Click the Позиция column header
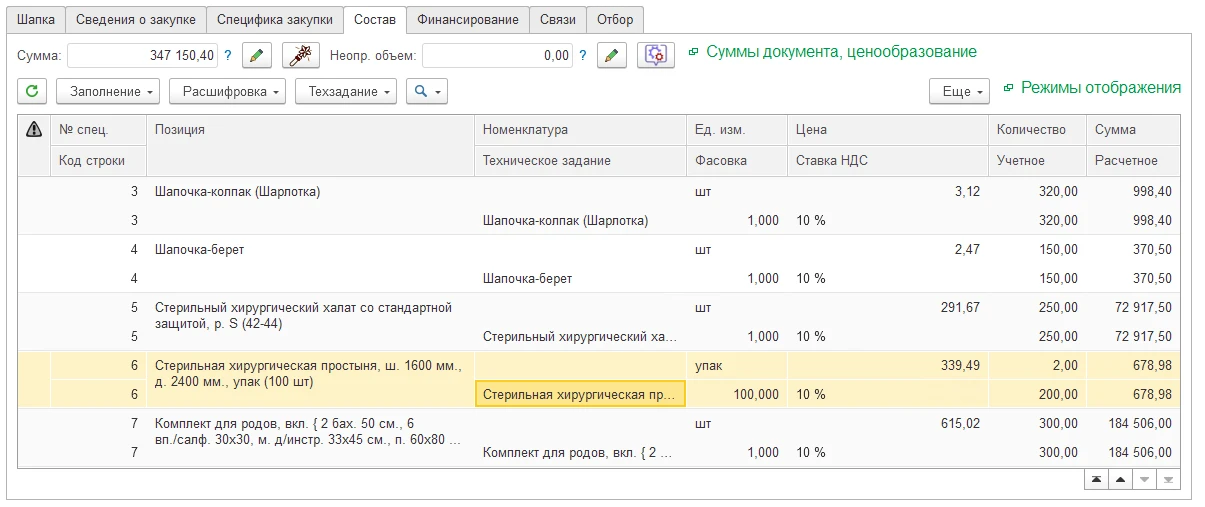The height and width of the screenshot is (507, 1205). point(310,130)
